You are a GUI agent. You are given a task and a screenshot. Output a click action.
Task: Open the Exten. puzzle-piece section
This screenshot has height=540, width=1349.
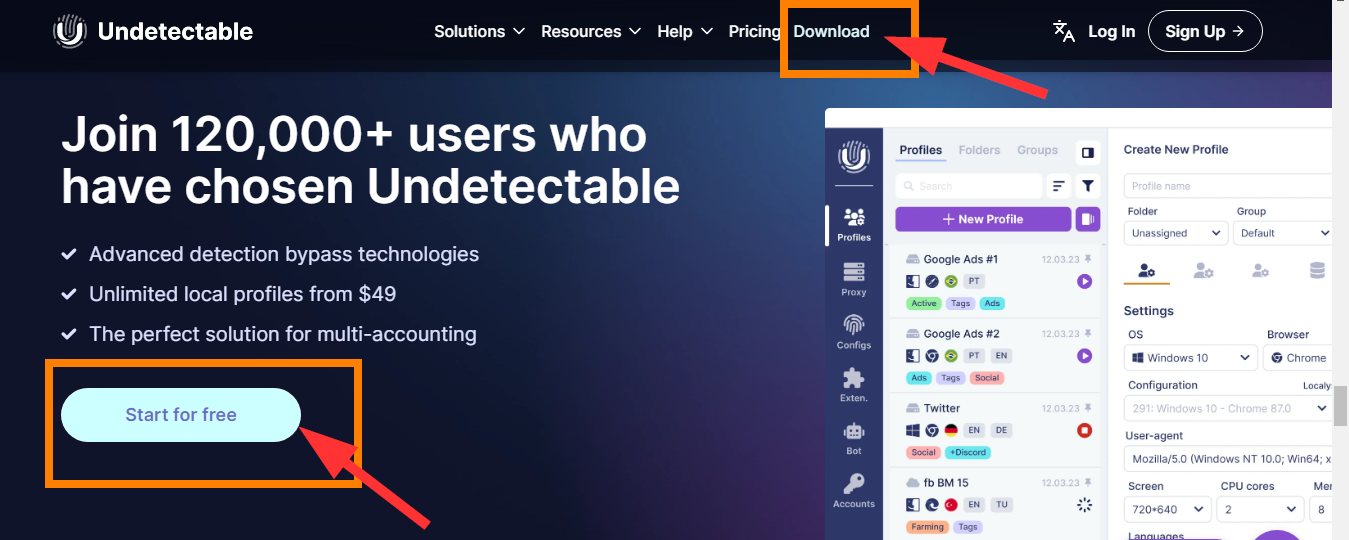(854, 385)
